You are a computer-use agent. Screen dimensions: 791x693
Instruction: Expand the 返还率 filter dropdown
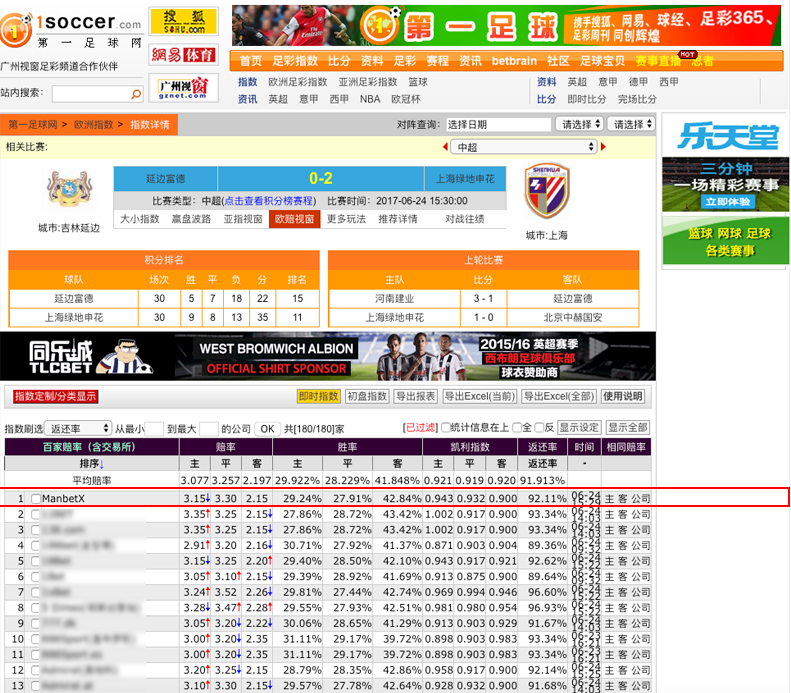77,428
